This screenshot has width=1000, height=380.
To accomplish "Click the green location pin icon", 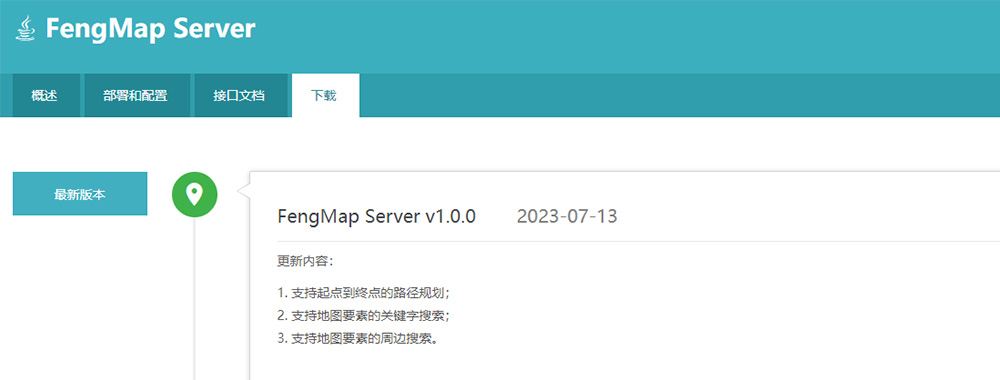I will [x=195, y=194].
